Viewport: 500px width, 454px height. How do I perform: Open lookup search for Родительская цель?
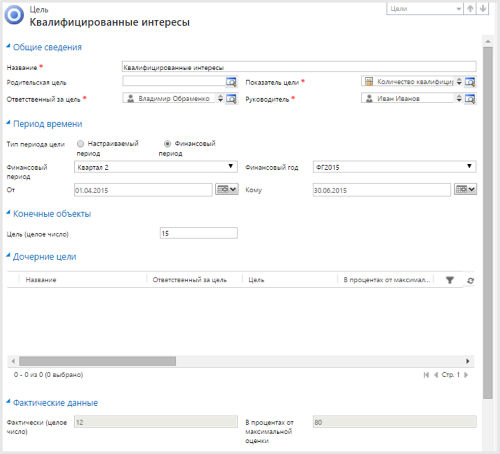tap(231, 82)
